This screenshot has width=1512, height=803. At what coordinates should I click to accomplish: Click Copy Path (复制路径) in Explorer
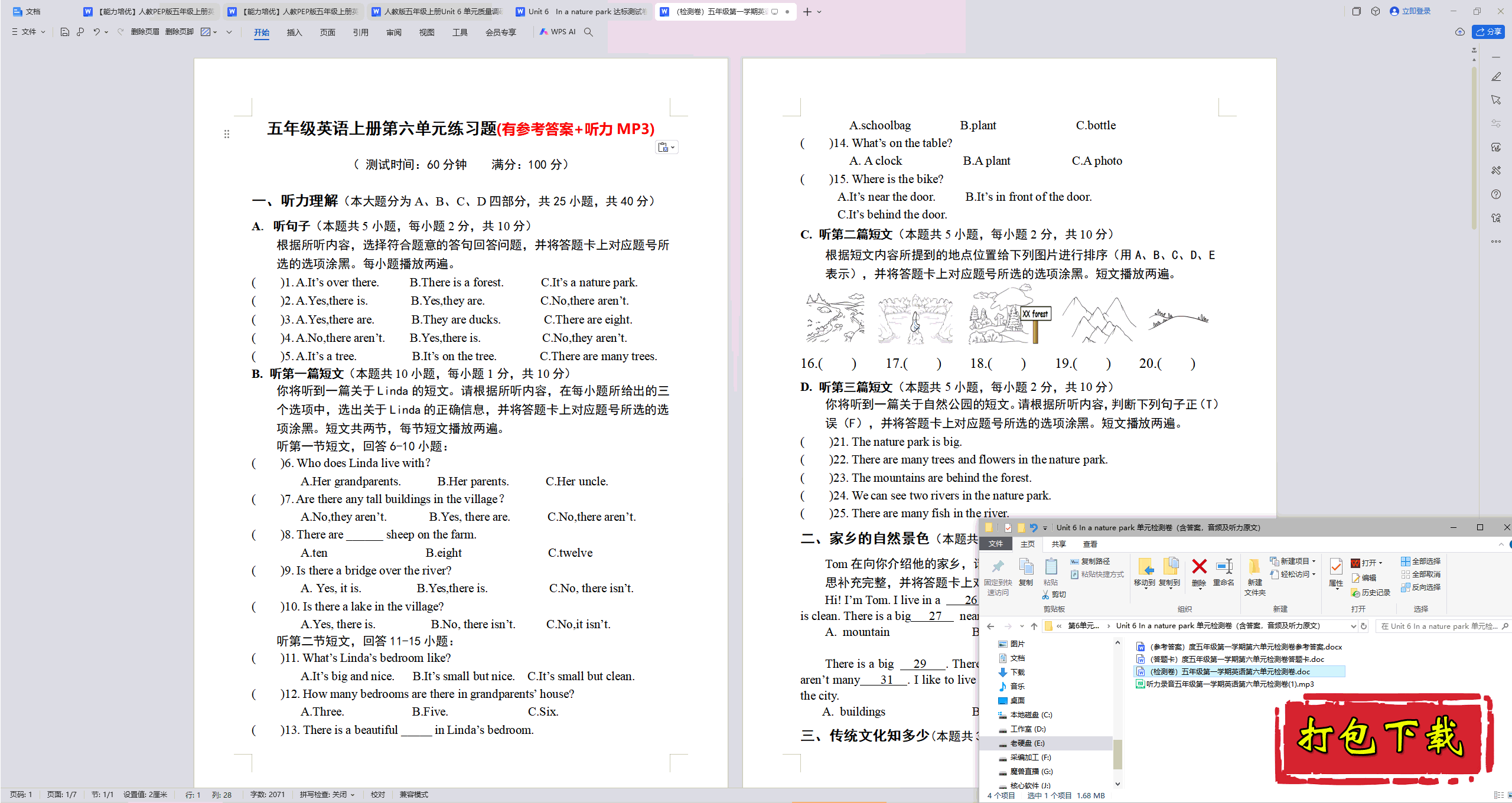click(1090, 561)
